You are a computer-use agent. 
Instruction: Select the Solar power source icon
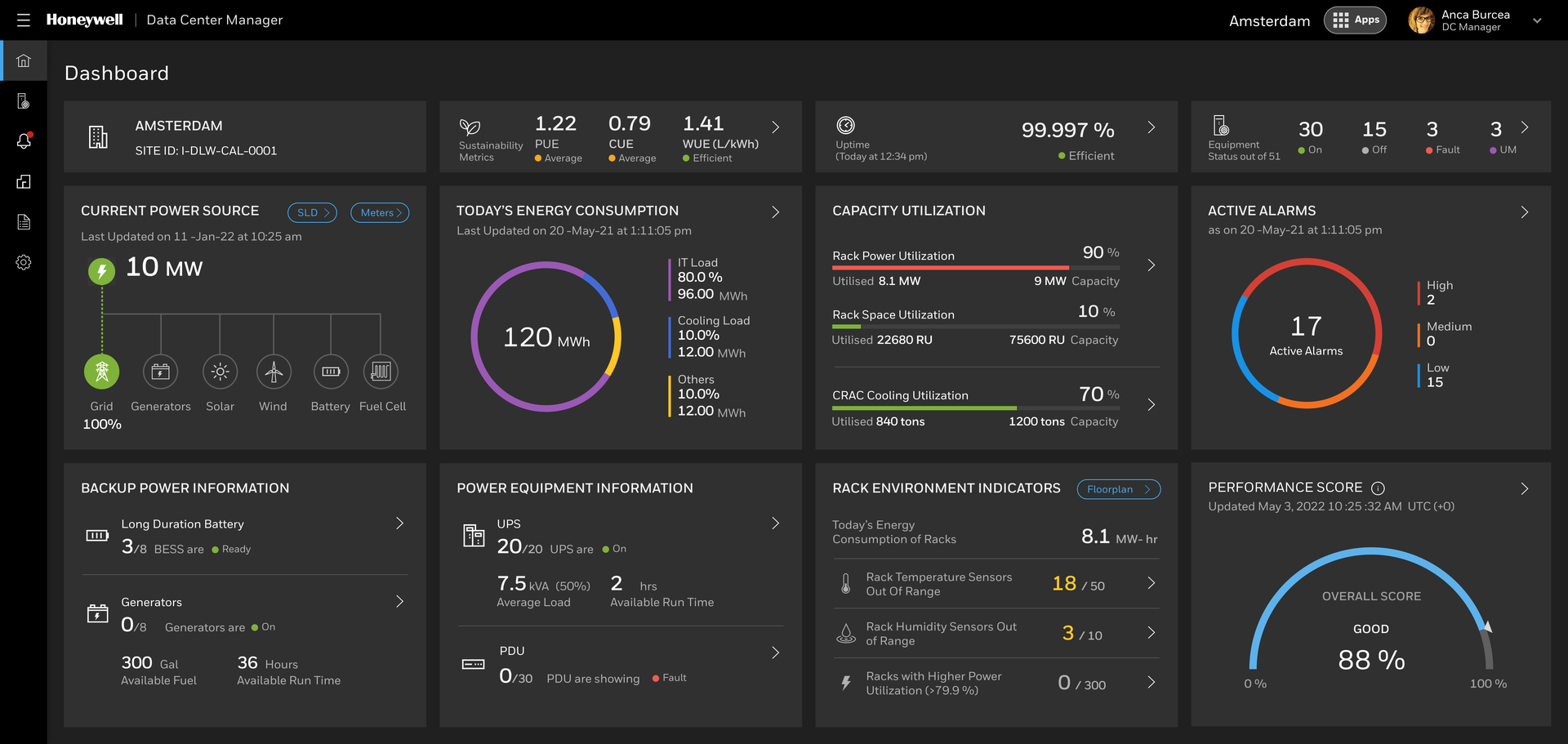[x=220, y=371]
